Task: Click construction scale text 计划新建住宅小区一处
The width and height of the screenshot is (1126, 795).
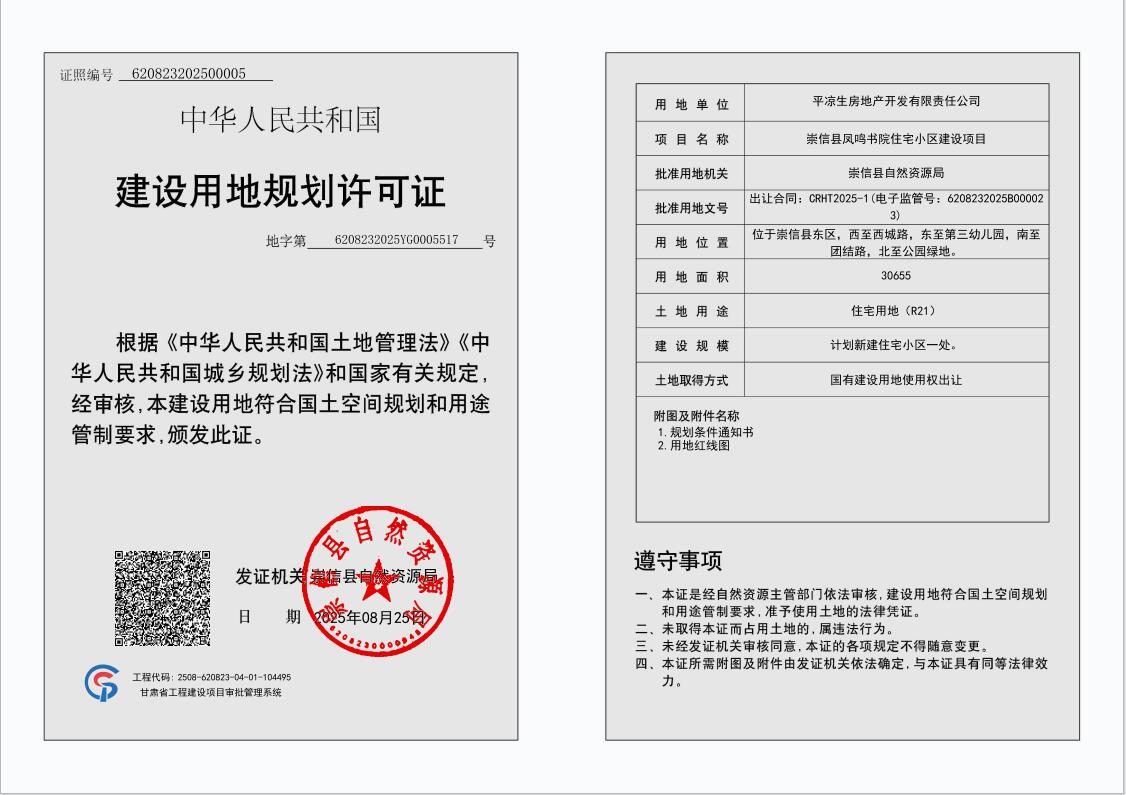Action: click(896, 345)
